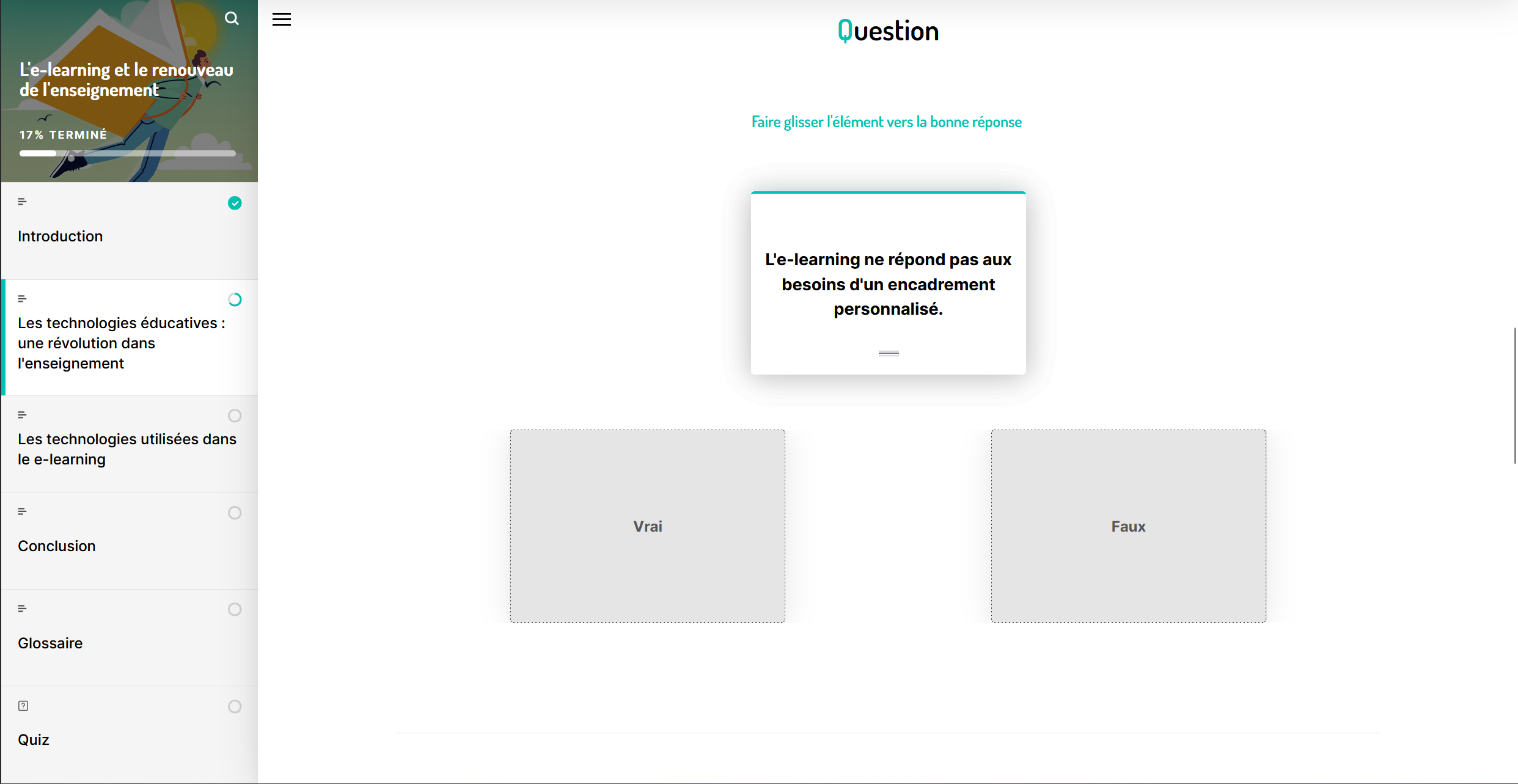Viewport: 1518px width, 784px height.
Task: Open the course search magnifier icon
Action: coord(232,18)
